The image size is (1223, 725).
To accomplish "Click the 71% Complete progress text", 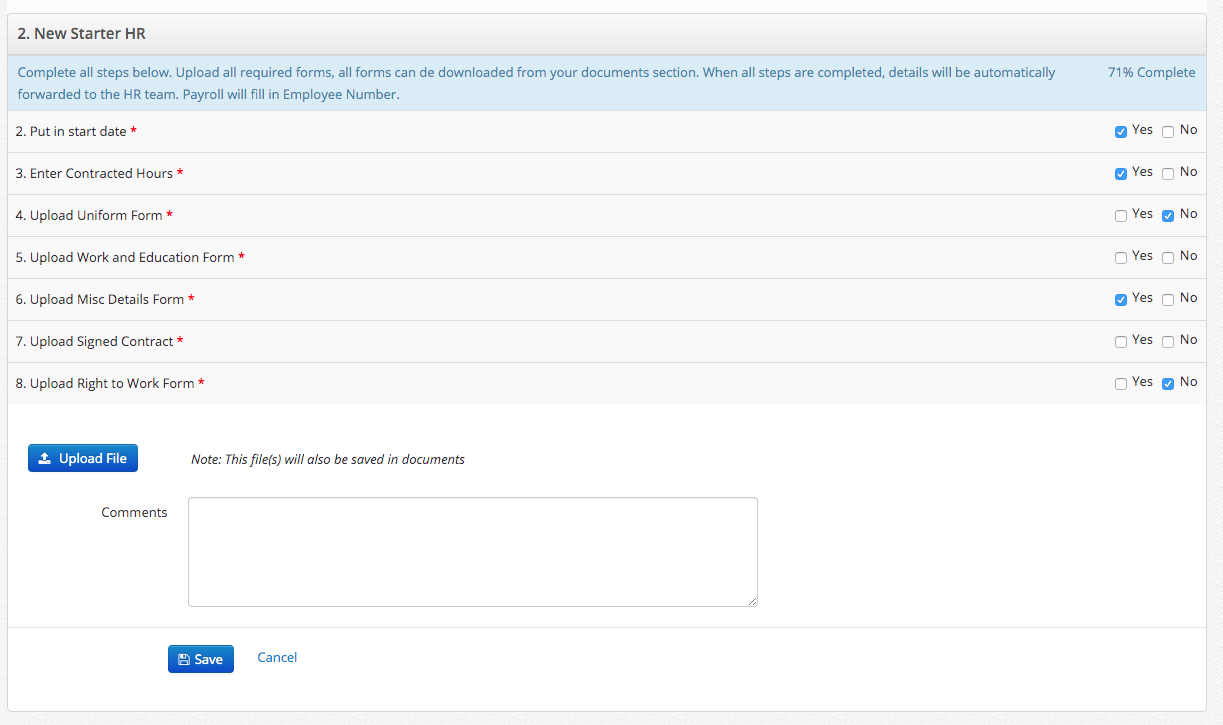I will pos(1151,72).
